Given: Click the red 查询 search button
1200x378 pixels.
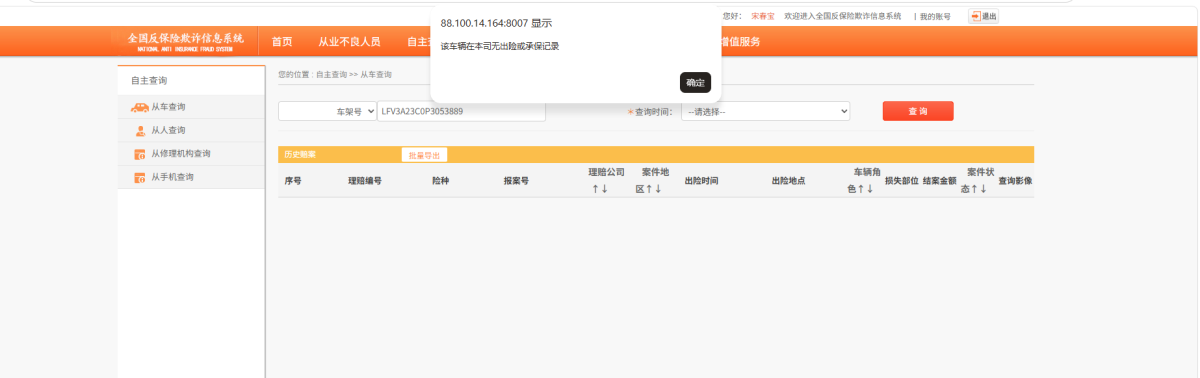Looking at the screenshot, I should tap(918, 111).
